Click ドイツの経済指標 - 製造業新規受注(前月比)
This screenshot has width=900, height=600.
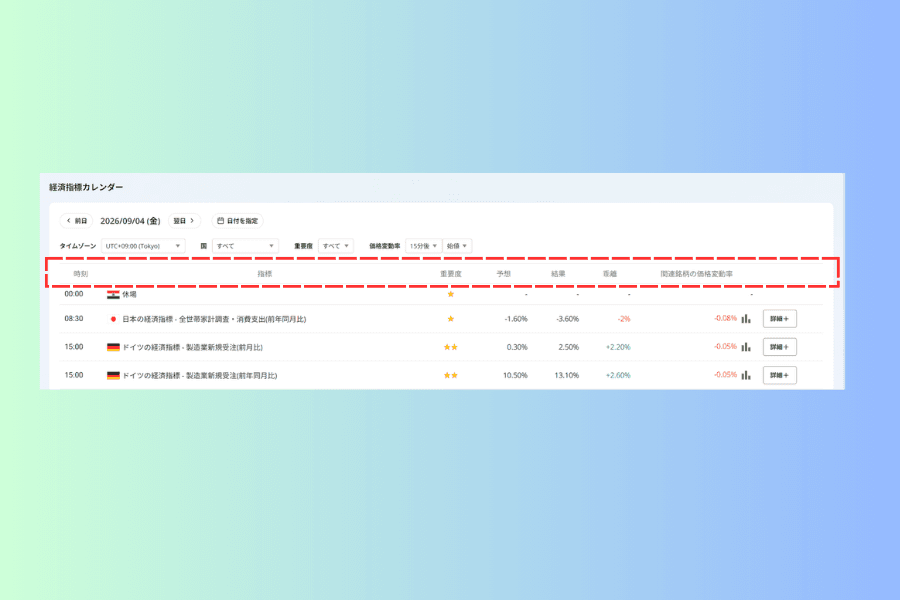coord(192,347)
